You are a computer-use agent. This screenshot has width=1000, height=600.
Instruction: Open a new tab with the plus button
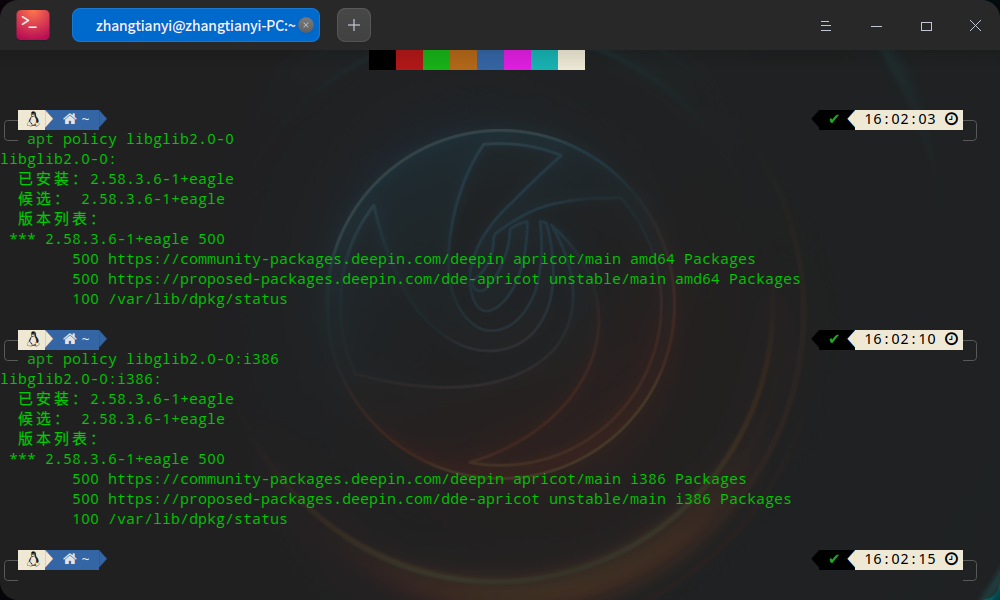coord(353,25)
